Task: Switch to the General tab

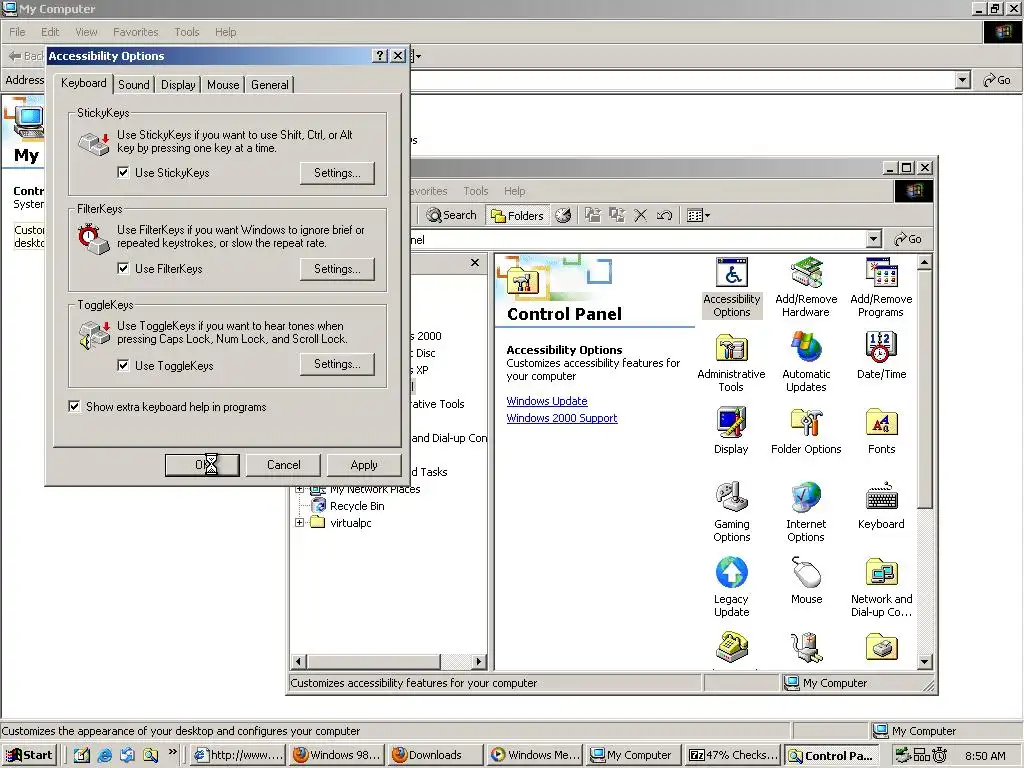Action: click(270, 85)
